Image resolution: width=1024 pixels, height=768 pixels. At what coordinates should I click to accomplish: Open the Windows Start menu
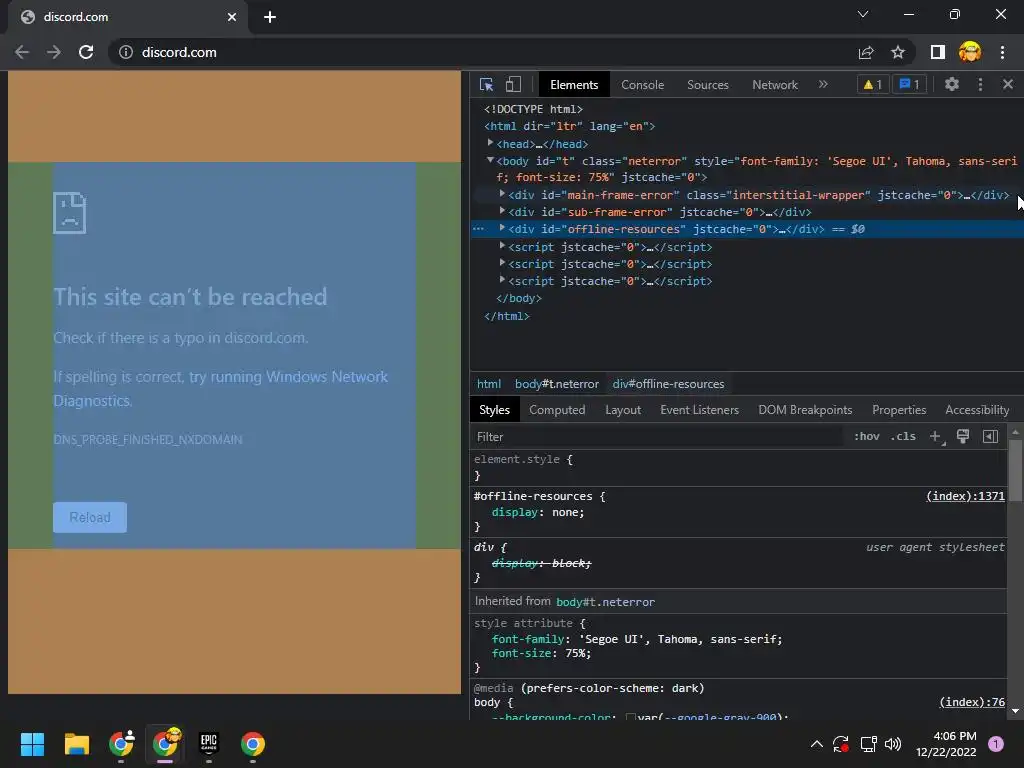point(32,744)
